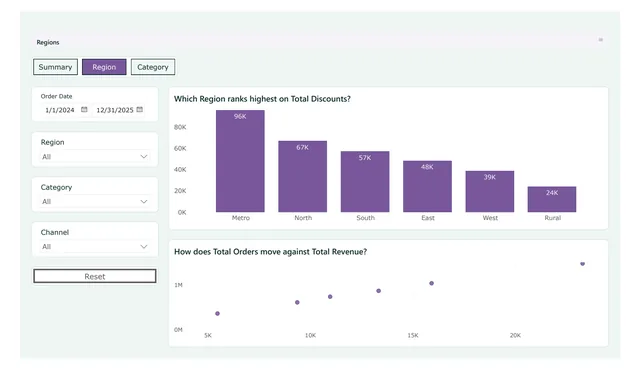
Task: Click the 1M axis label on scatter chart
Action: (178, 285)
